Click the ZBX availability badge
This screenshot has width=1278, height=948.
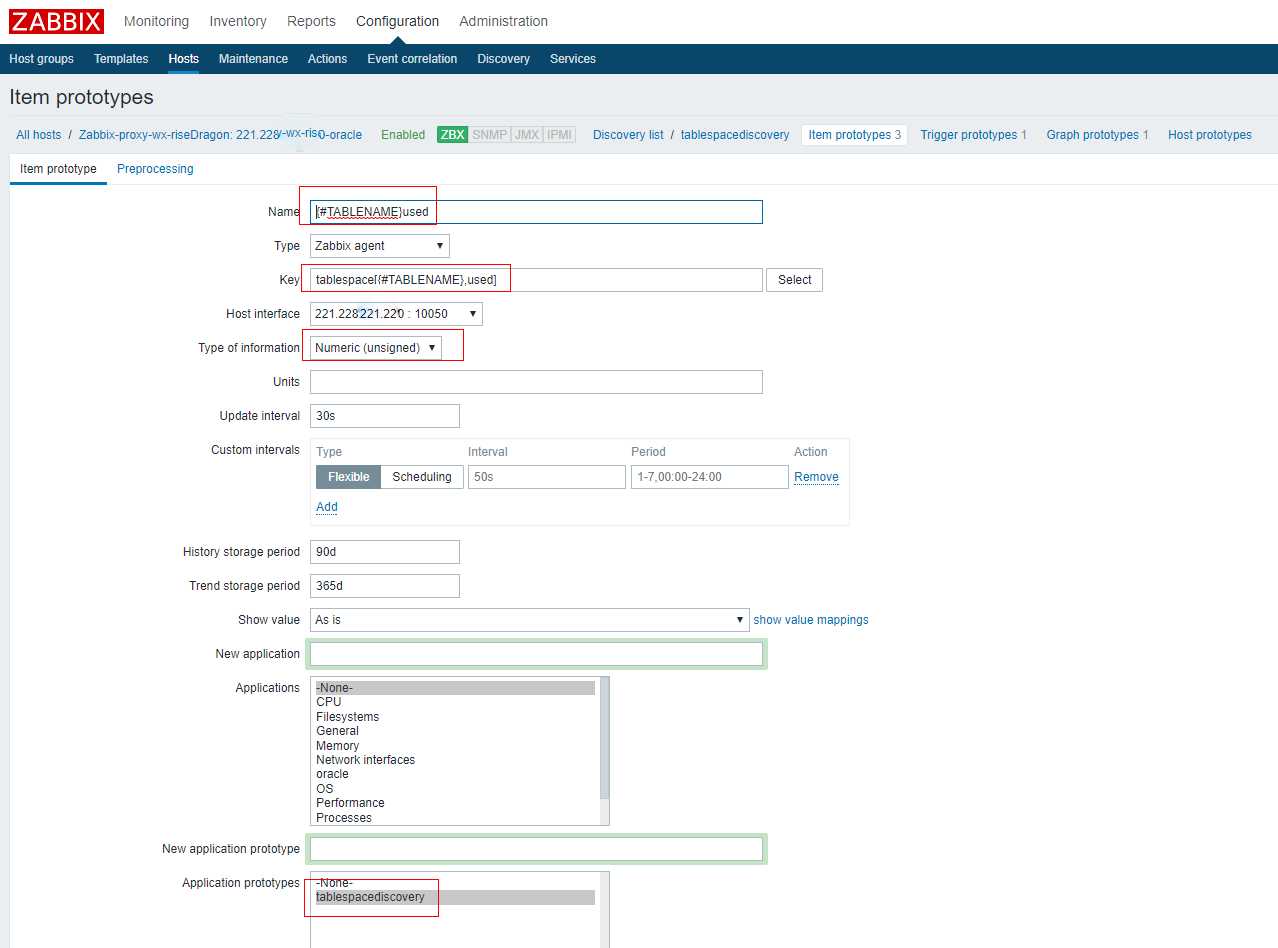pos(453,135)
